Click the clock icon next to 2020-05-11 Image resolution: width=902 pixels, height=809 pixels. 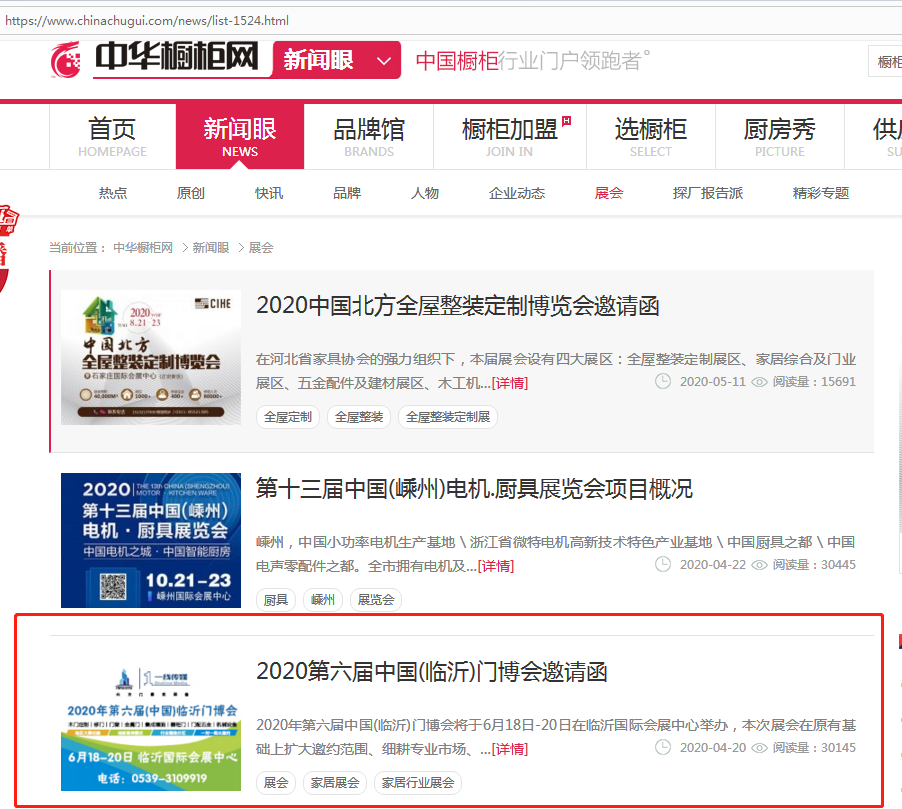point(663,381)
